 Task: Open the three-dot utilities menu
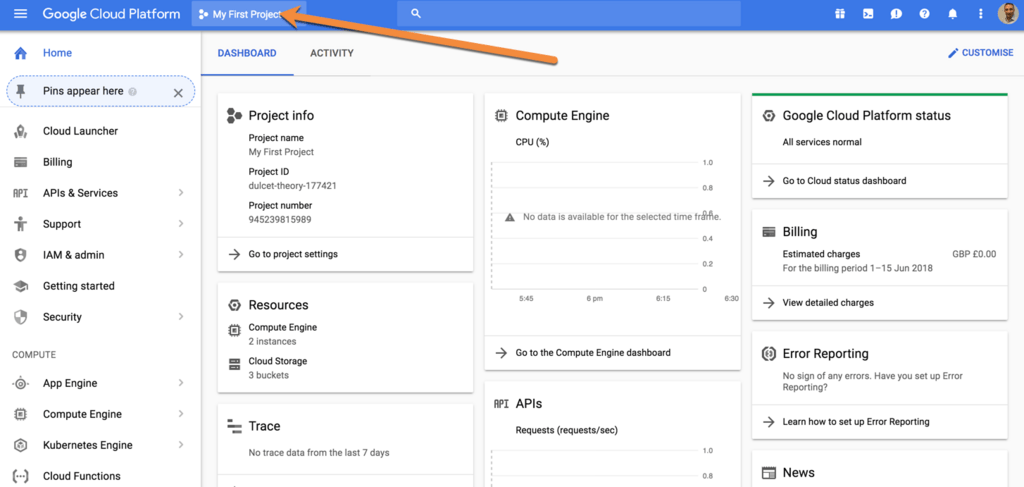coord(980,14)
